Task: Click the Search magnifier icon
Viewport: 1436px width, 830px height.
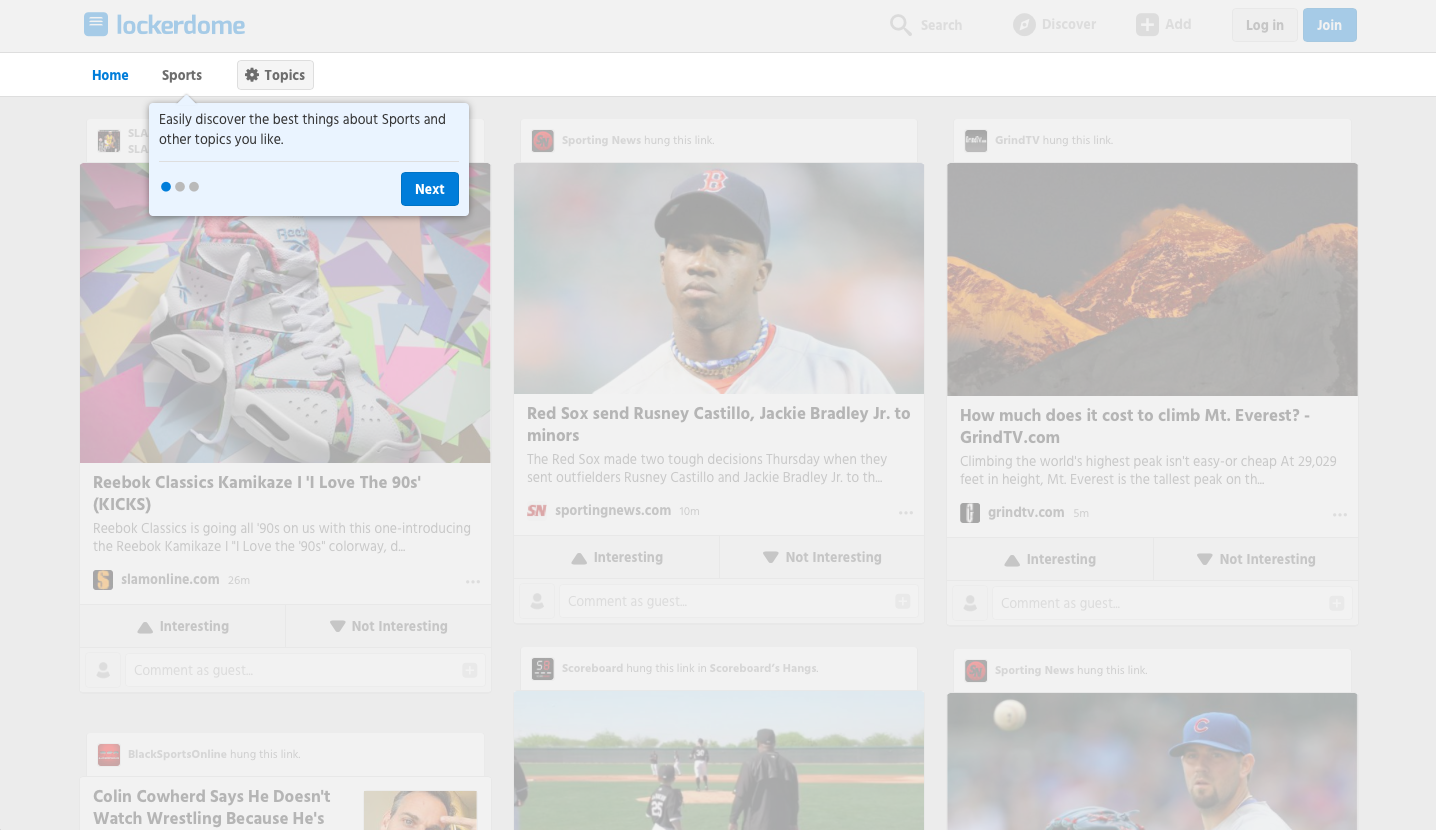Action: tap(901, 25)
